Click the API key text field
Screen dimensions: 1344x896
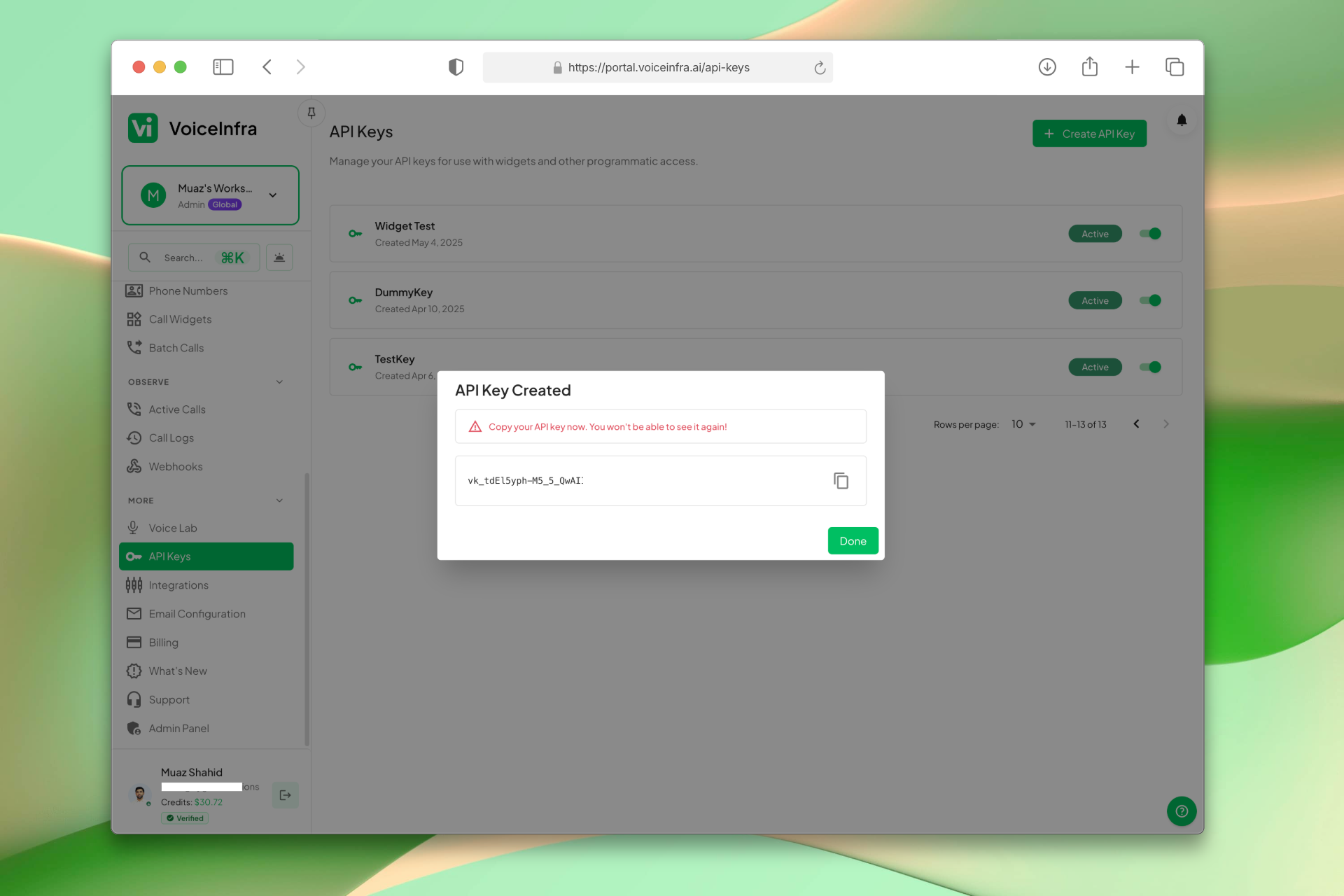click(x=660, y=481)
